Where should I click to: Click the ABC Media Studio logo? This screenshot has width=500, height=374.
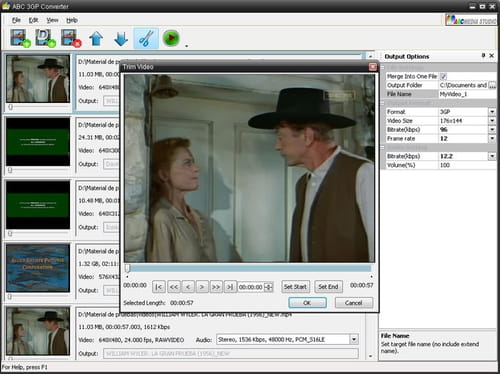pyautogui.click(x=471, y=20)
